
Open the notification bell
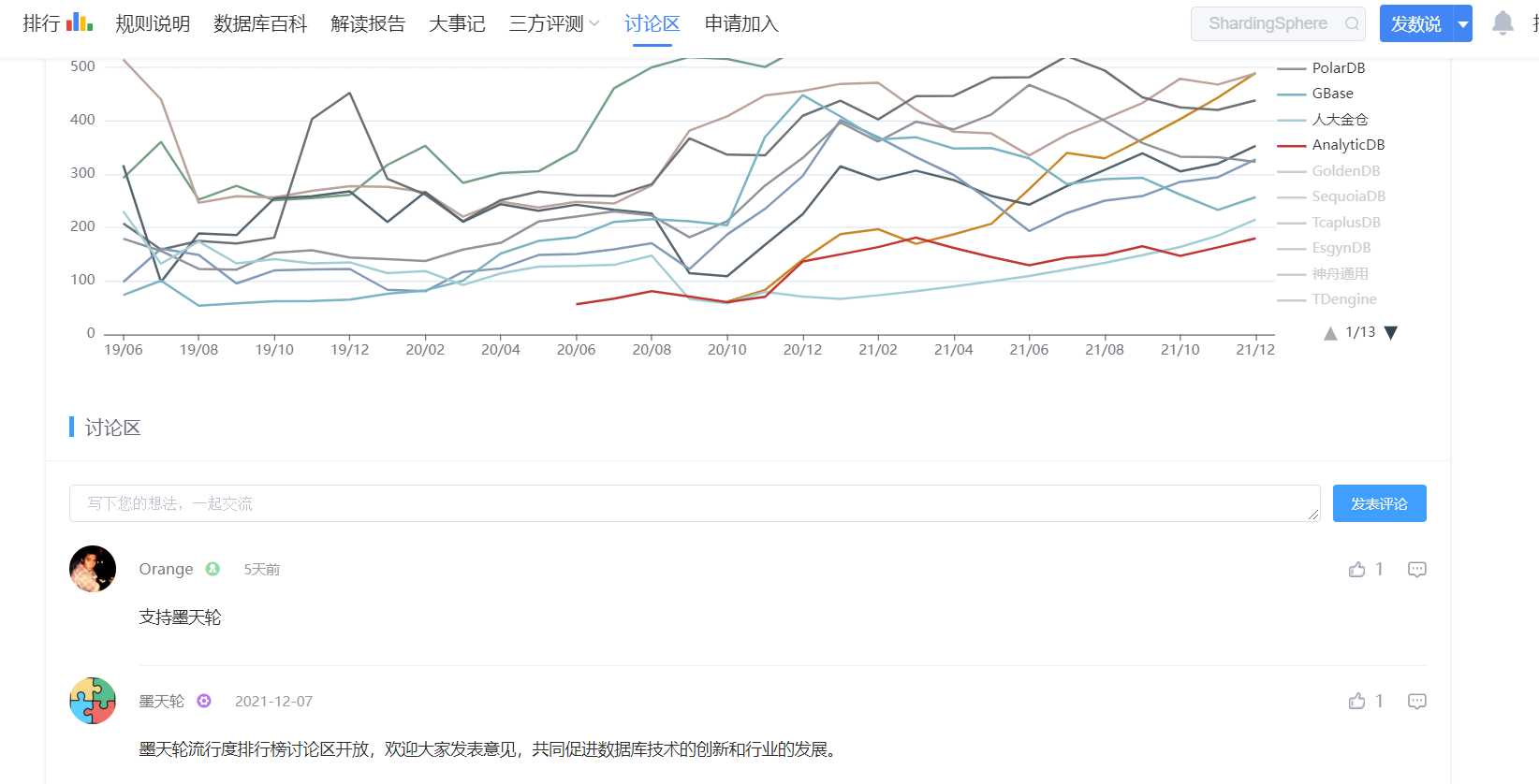click(1502, 23)
